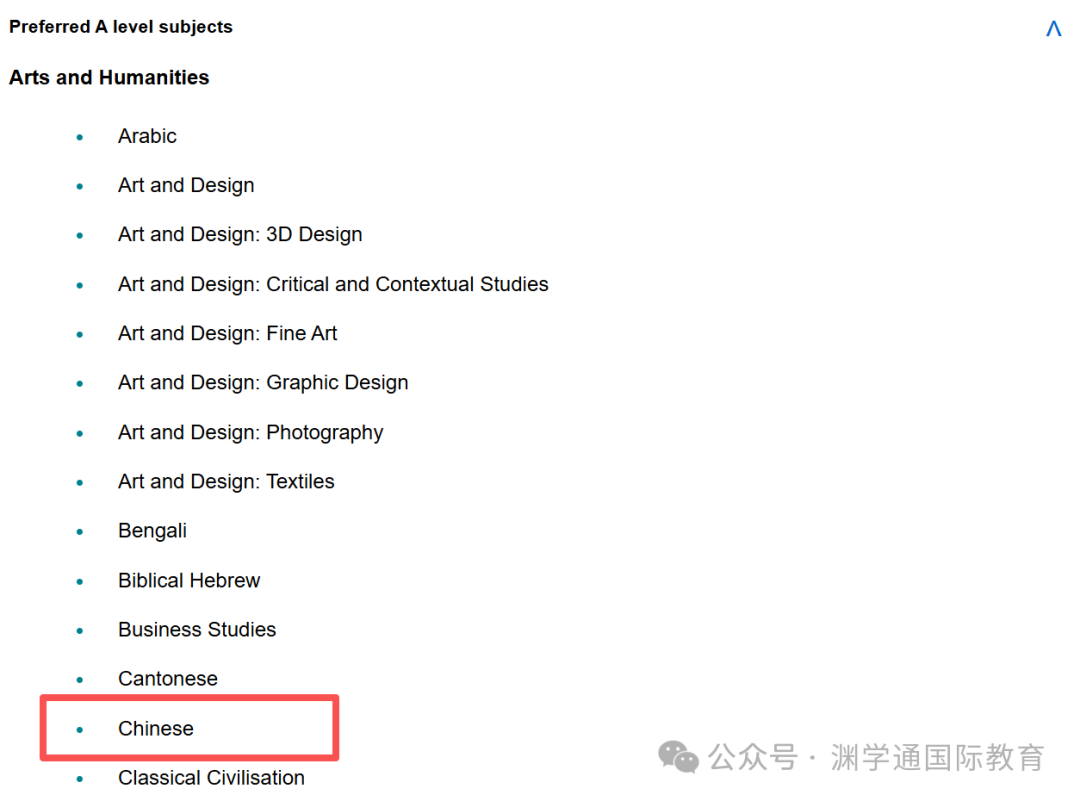
Task: Select Art and Design: Graphic Design
Action: [263, 382]
